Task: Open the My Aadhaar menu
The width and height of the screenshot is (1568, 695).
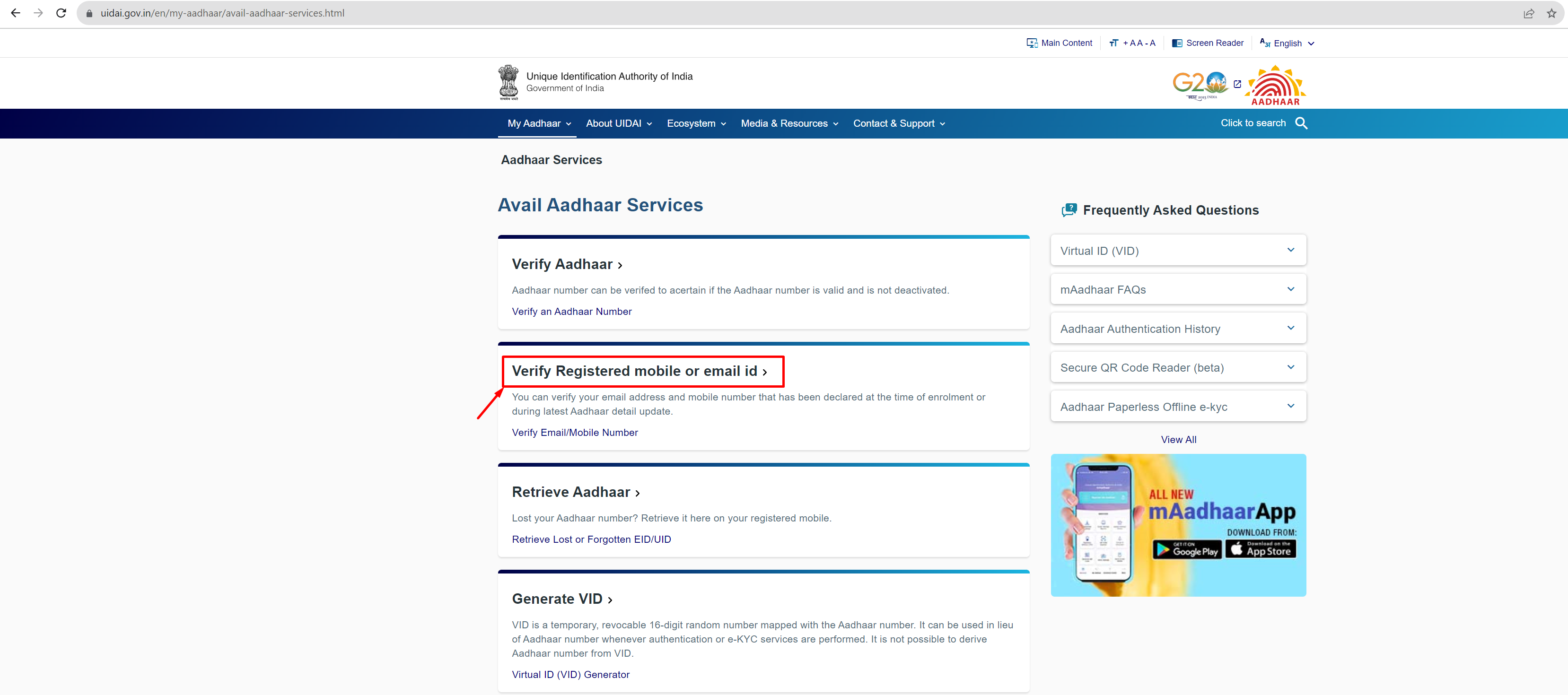Action: pyautogui.click(x=539, y=123)
